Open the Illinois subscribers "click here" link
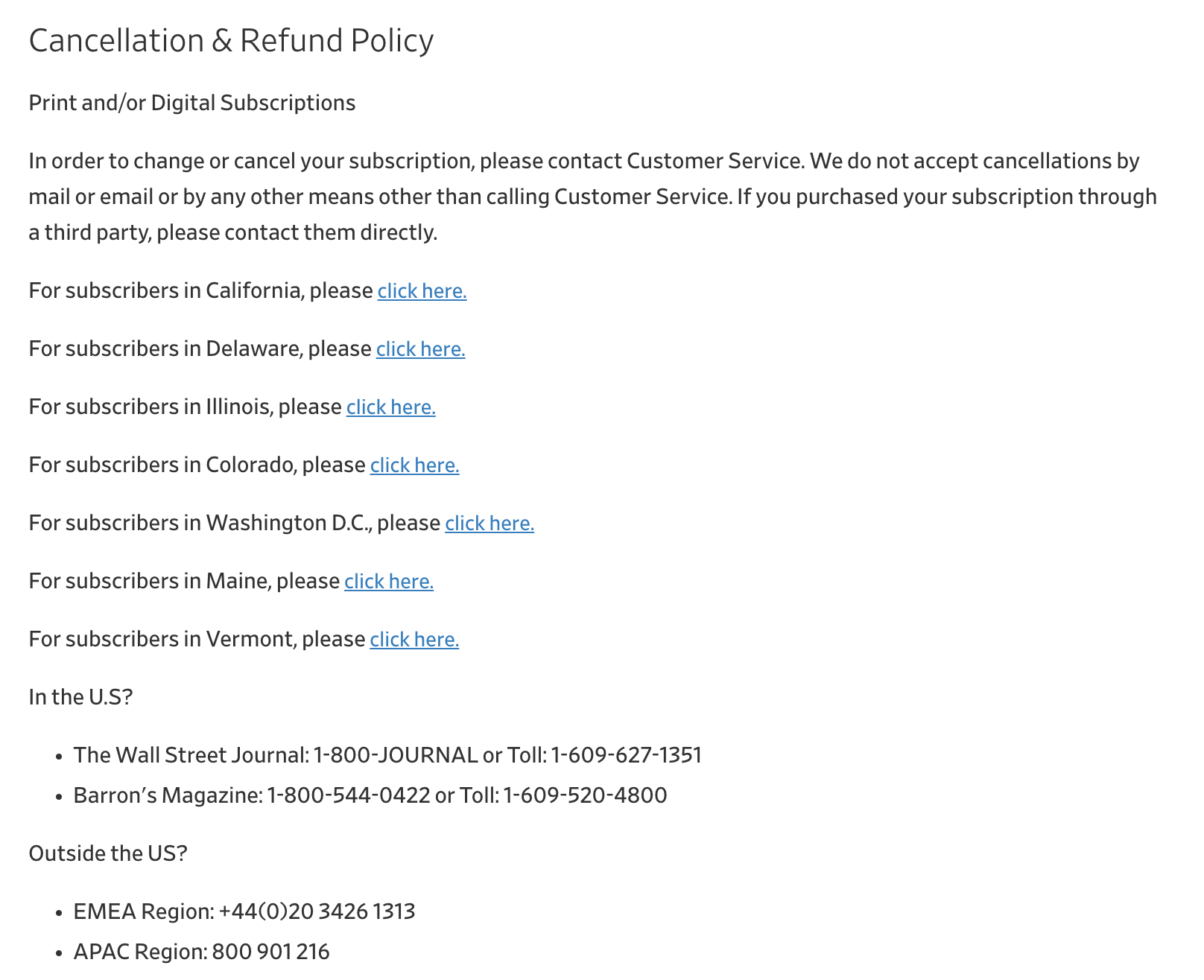 click(x=390, y=407)
